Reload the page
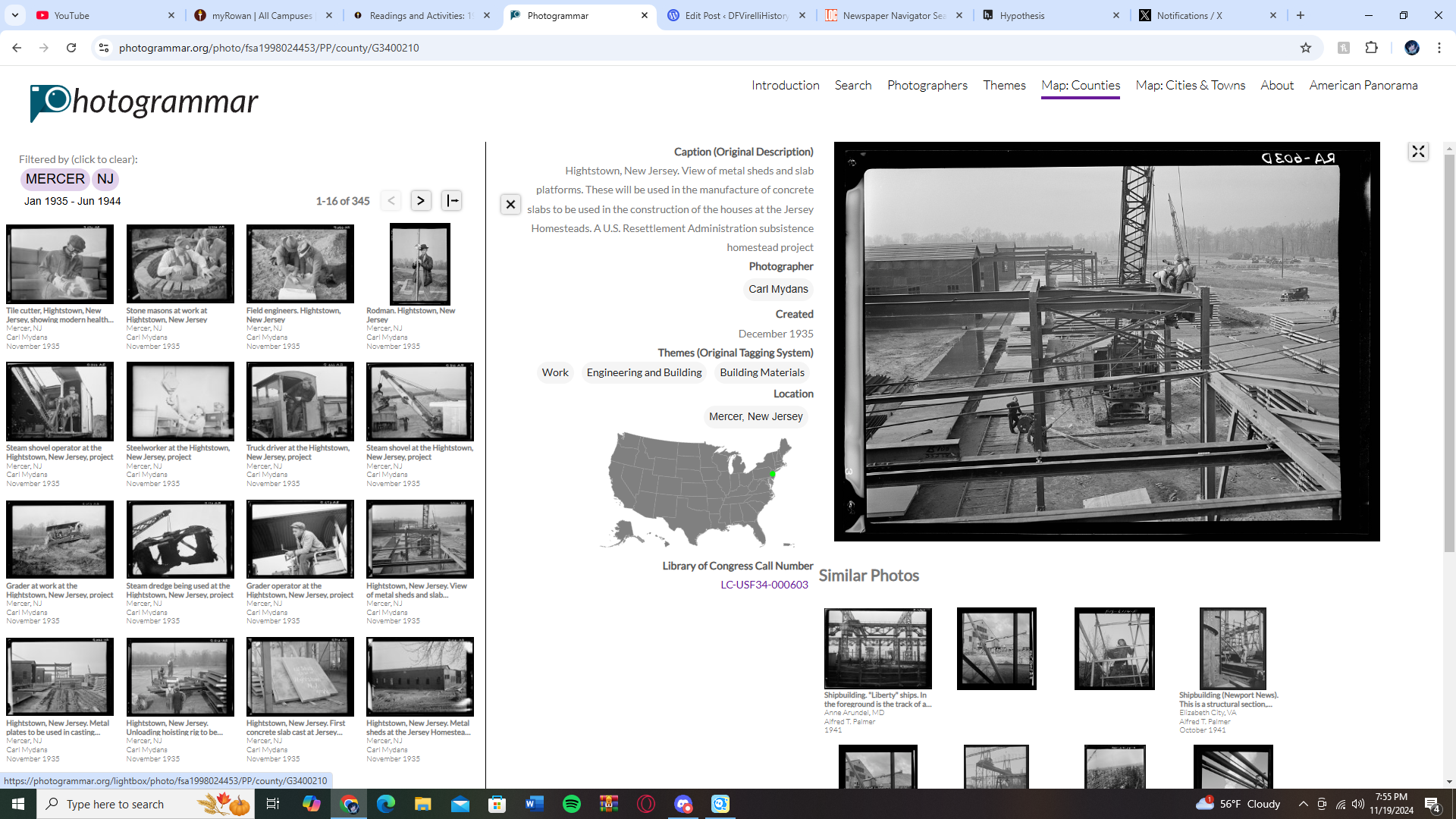 pos(71,48)
